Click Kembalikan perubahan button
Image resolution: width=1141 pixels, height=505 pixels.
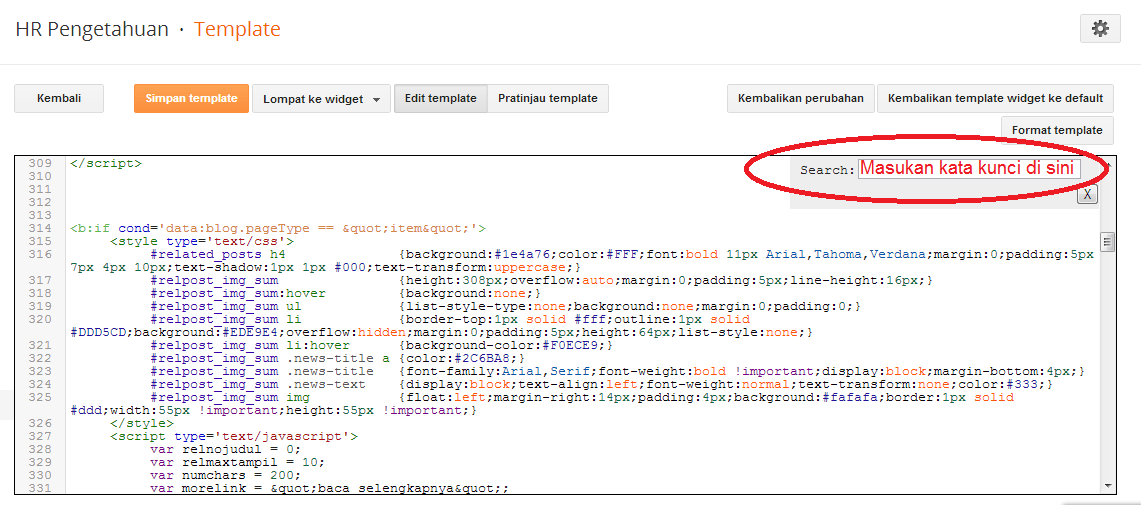coord(800,98)
